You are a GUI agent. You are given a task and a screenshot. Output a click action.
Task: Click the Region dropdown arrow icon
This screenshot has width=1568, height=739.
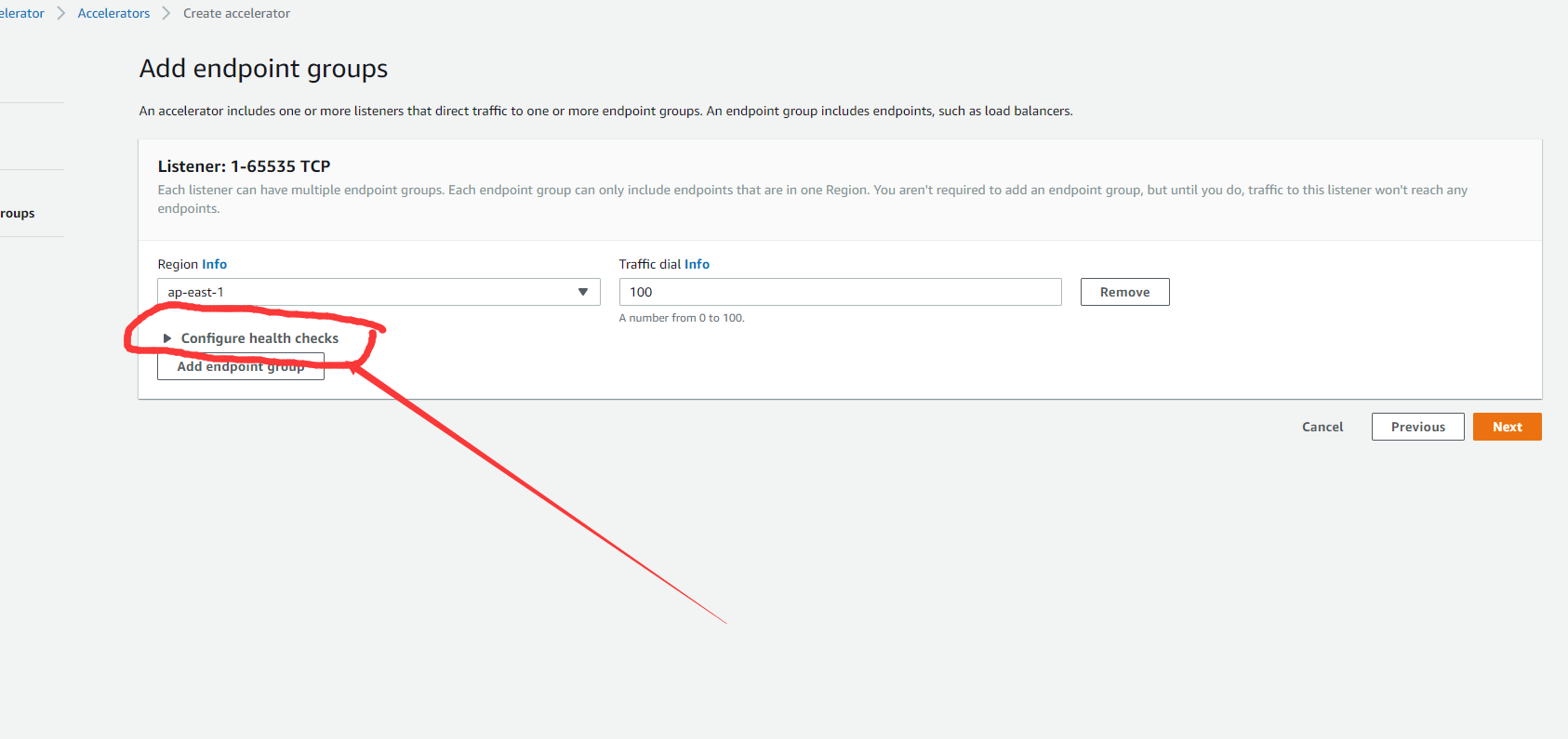tap(583, 292)
